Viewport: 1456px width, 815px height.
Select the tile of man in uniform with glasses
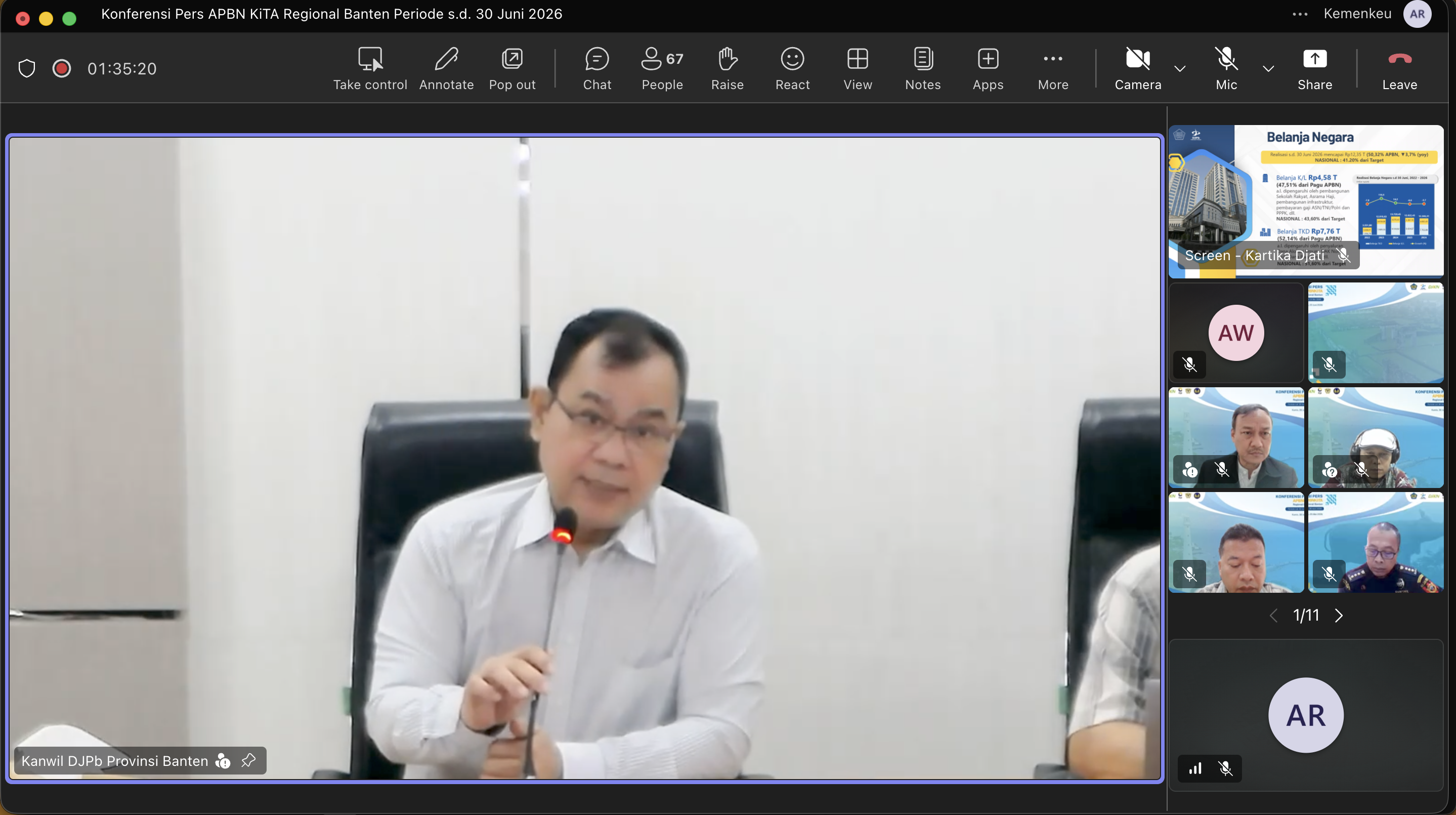pos(1376,542)
